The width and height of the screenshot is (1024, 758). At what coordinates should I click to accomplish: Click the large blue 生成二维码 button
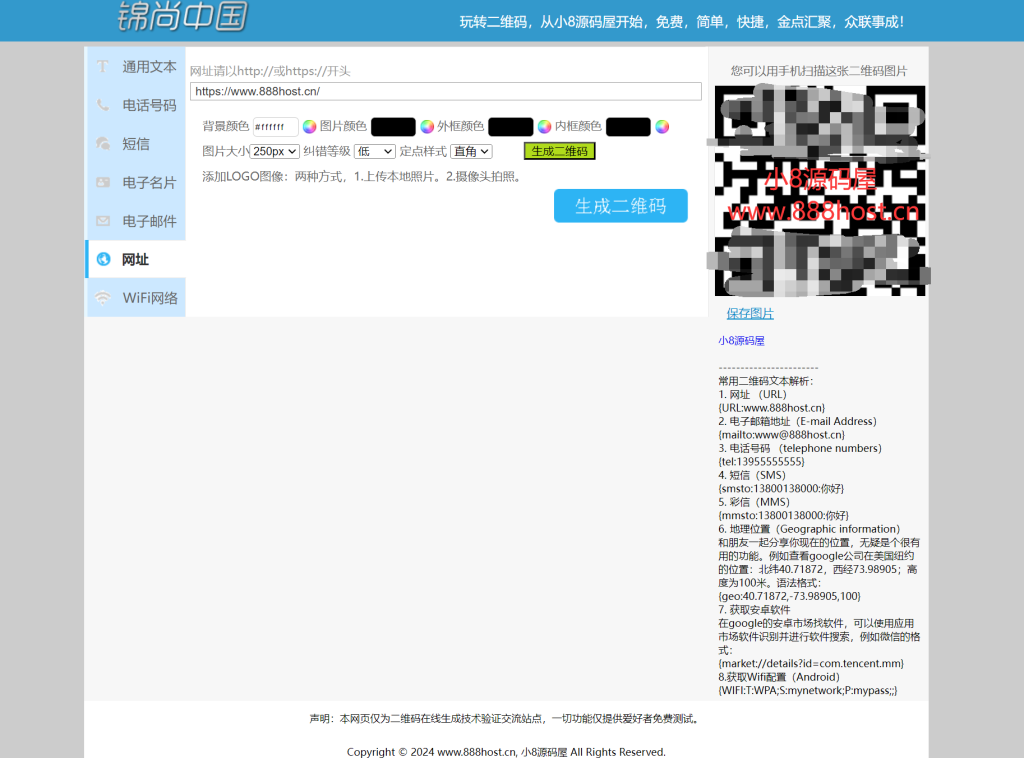[x=620, y=206]
